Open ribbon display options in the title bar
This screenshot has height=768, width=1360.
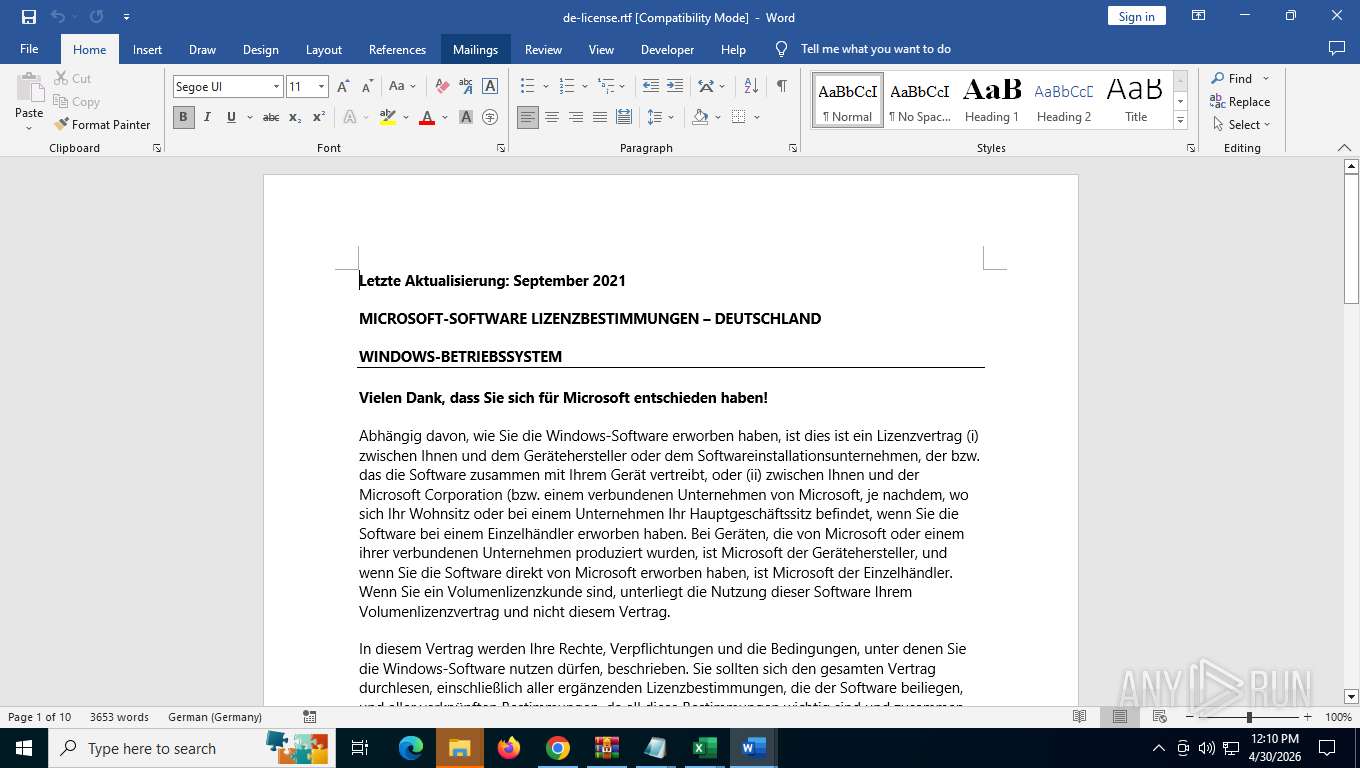click(x=1199, y=16)
